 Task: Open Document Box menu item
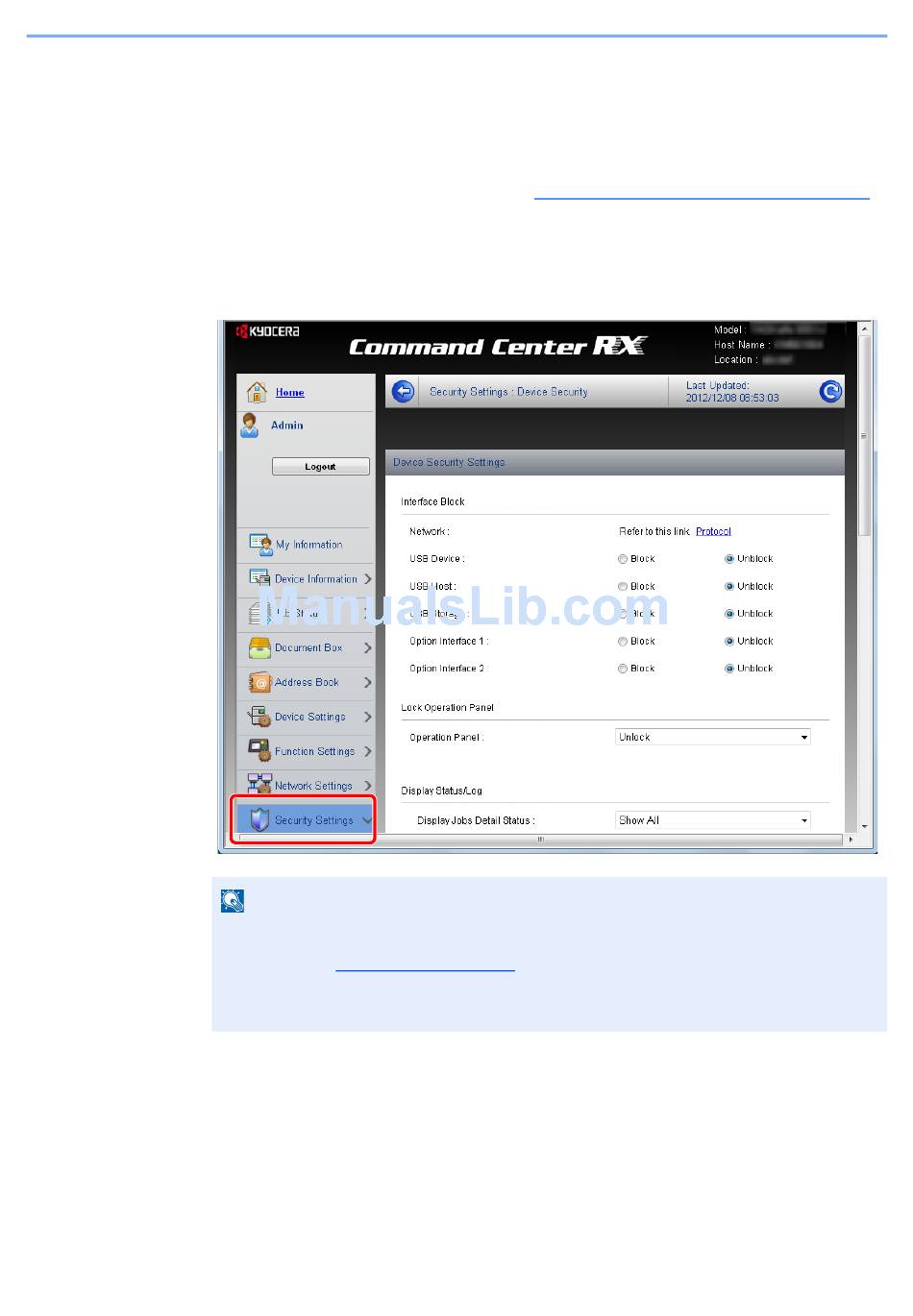tap(308, 648)
